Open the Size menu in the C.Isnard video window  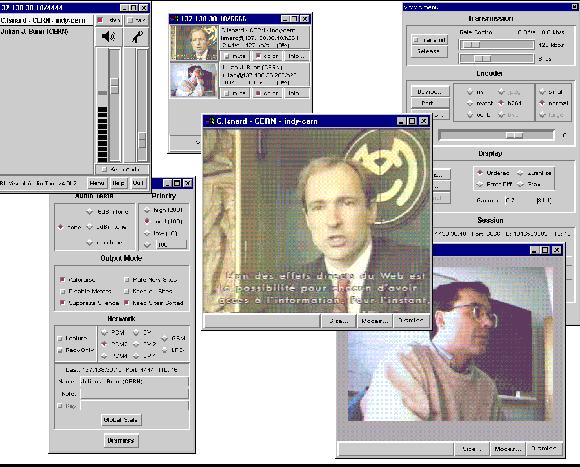point(338,321)
